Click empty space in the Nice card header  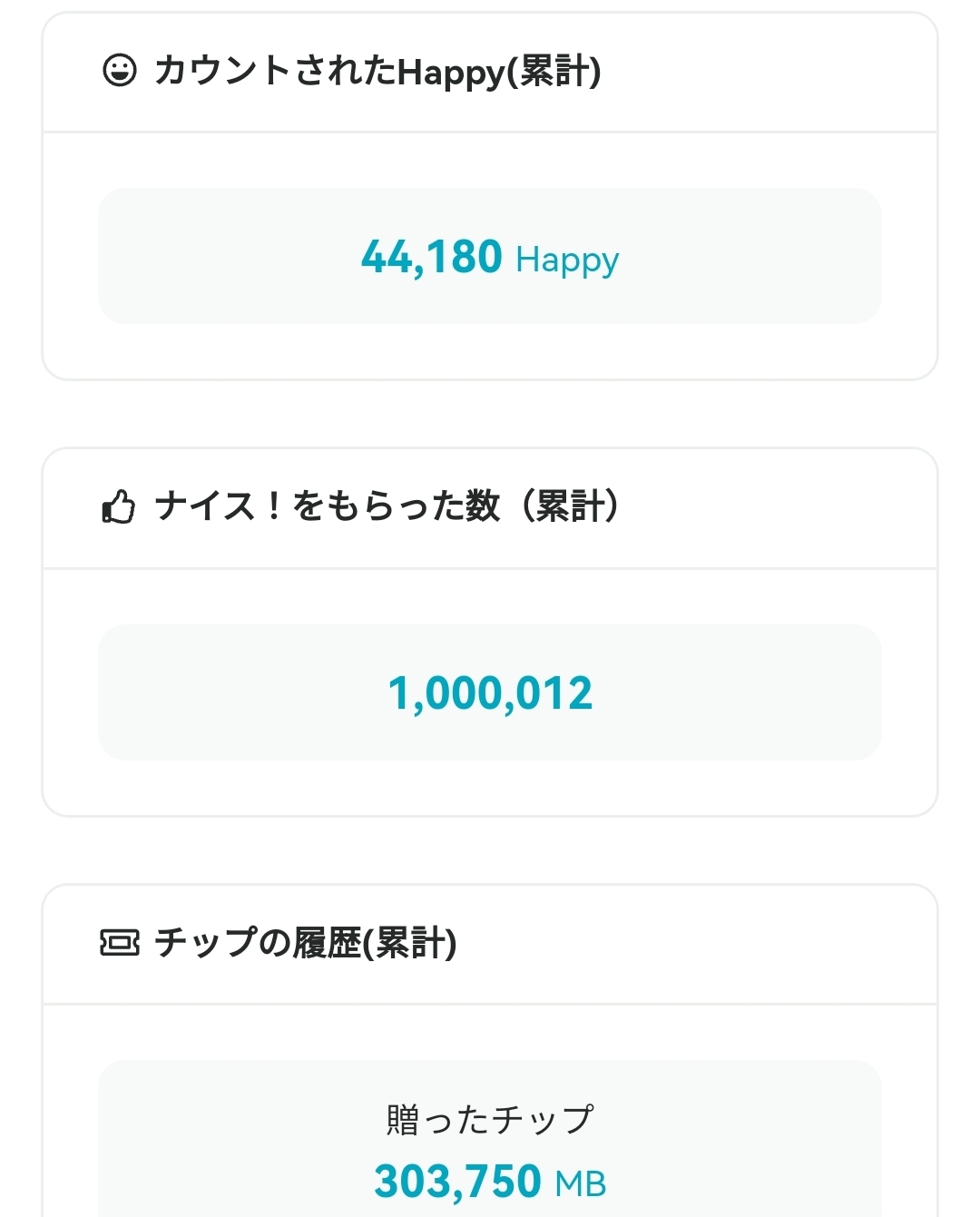[780, 508]
